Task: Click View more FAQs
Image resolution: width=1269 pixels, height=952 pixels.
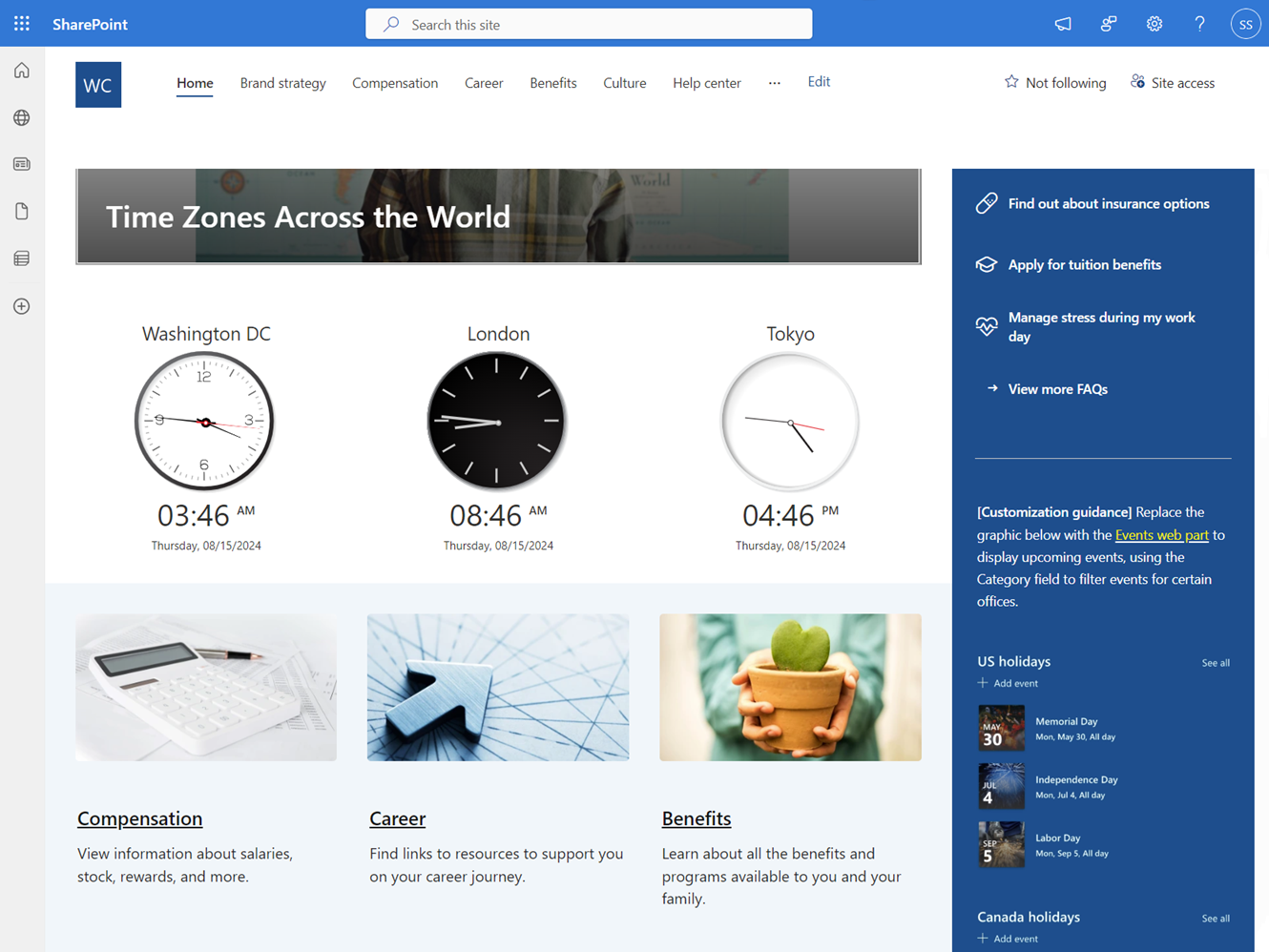Action: 1057,388
